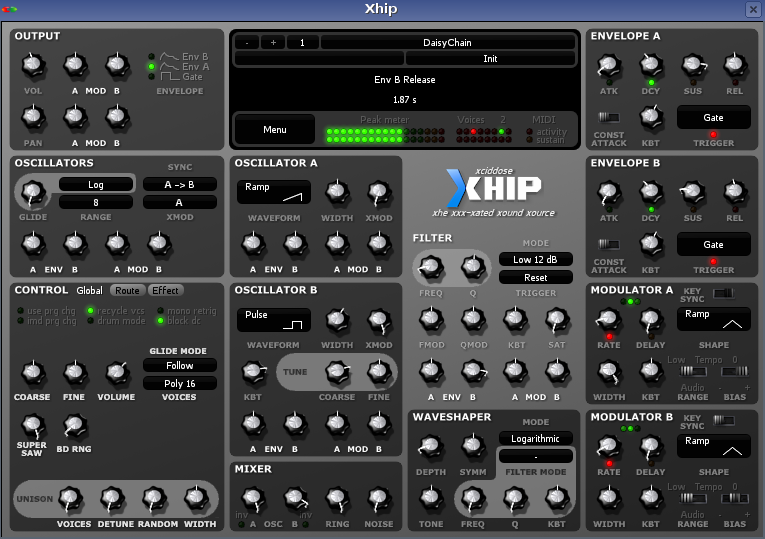Open Envelope A Gate trigger selector
765x539 pixels.
pos(713,118)
